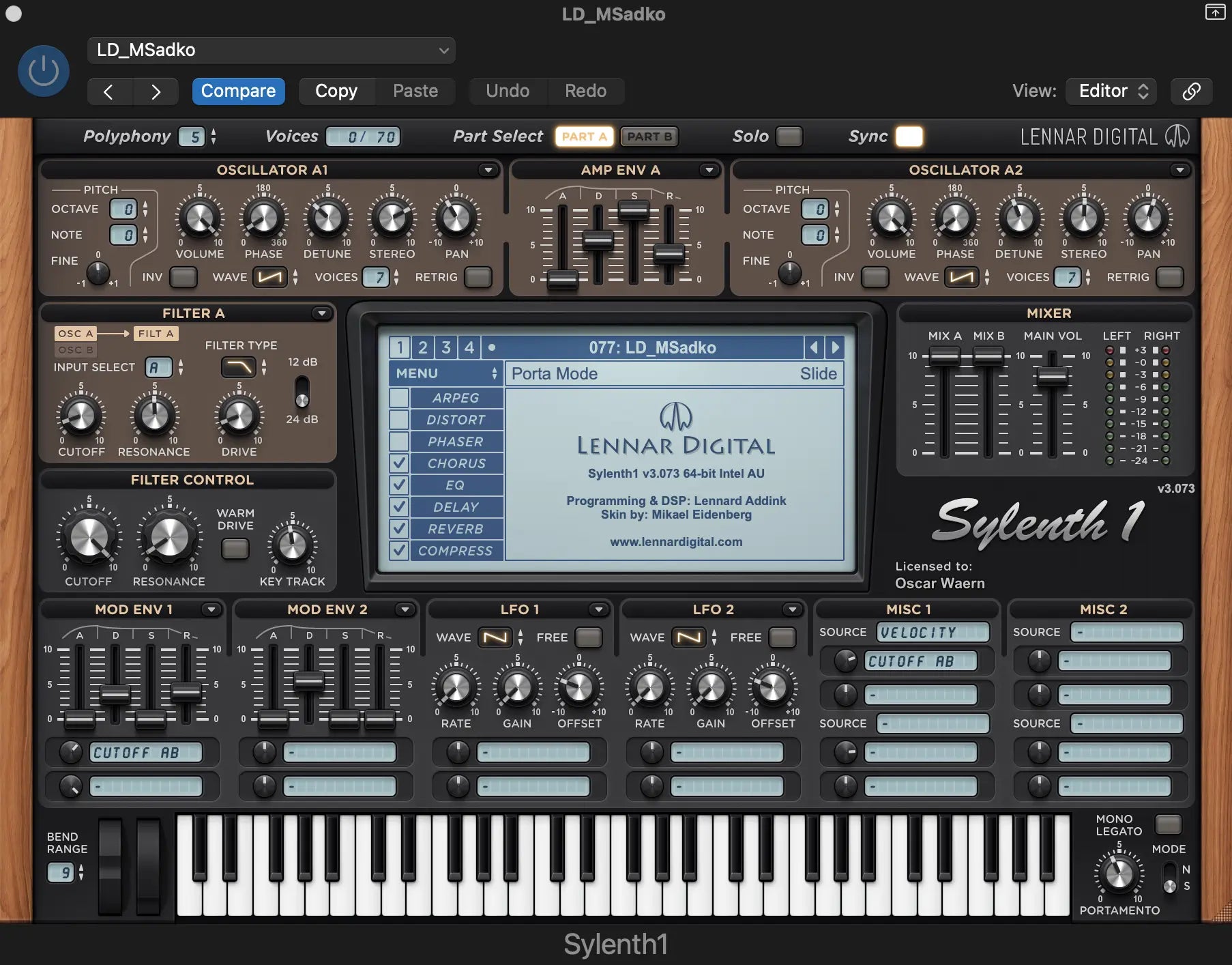The width and height of the screenshot is (1232, 965).
Task: Click the link chain icon beside Editor
Action: point(1191,91)
